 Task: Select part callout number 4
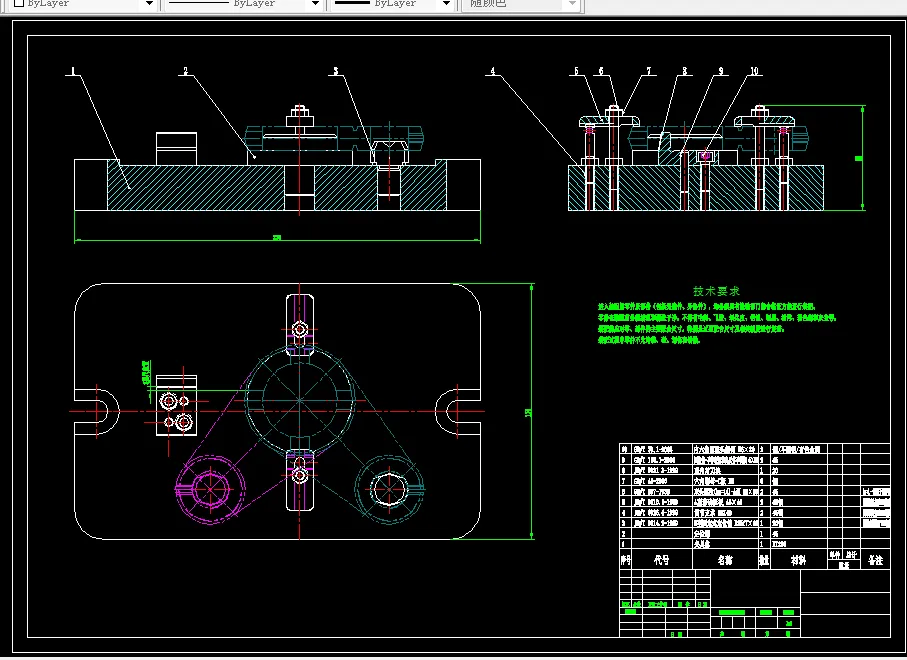coord(492,72)
